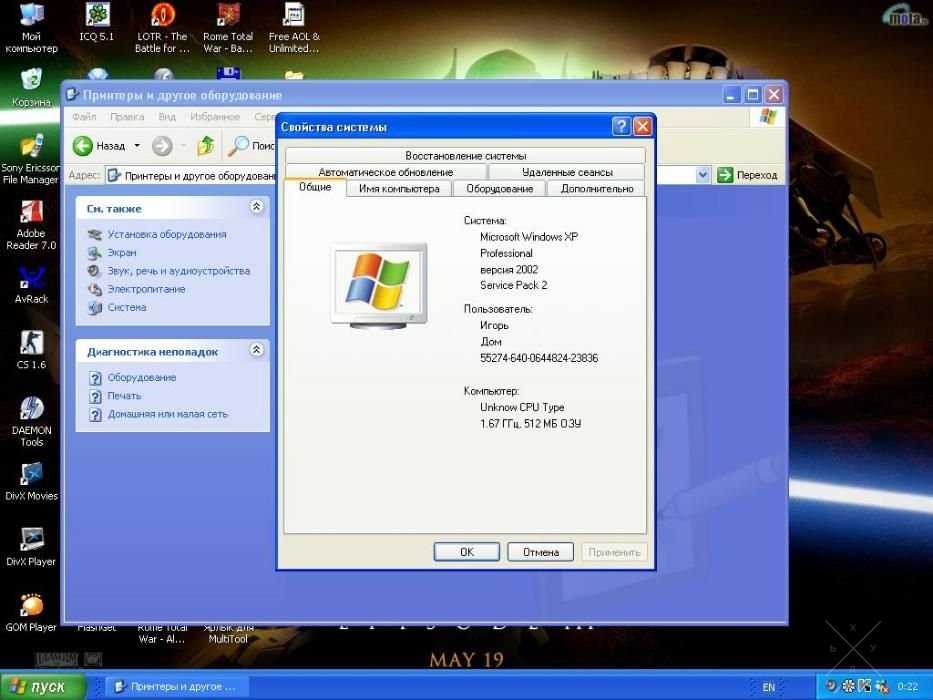Select the Free AOL & Unlimited icon
The height and width of the screenshot is (700, 933).
pyautogui.click(x=294, y=27)
